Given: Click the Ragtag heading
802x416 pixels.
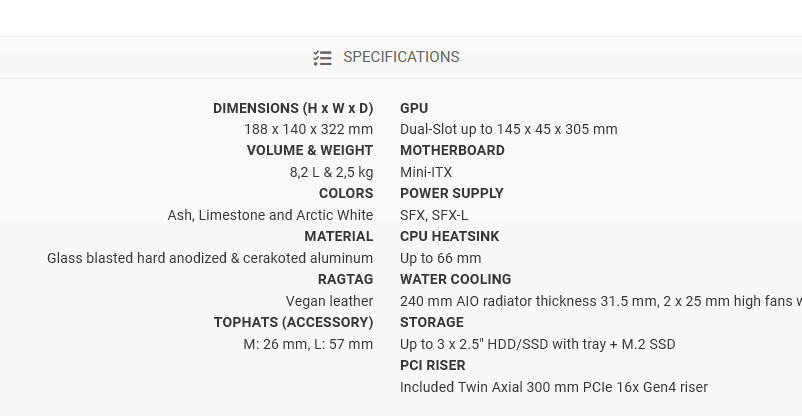Looking at the screenshot, I should tap(345, 279).
